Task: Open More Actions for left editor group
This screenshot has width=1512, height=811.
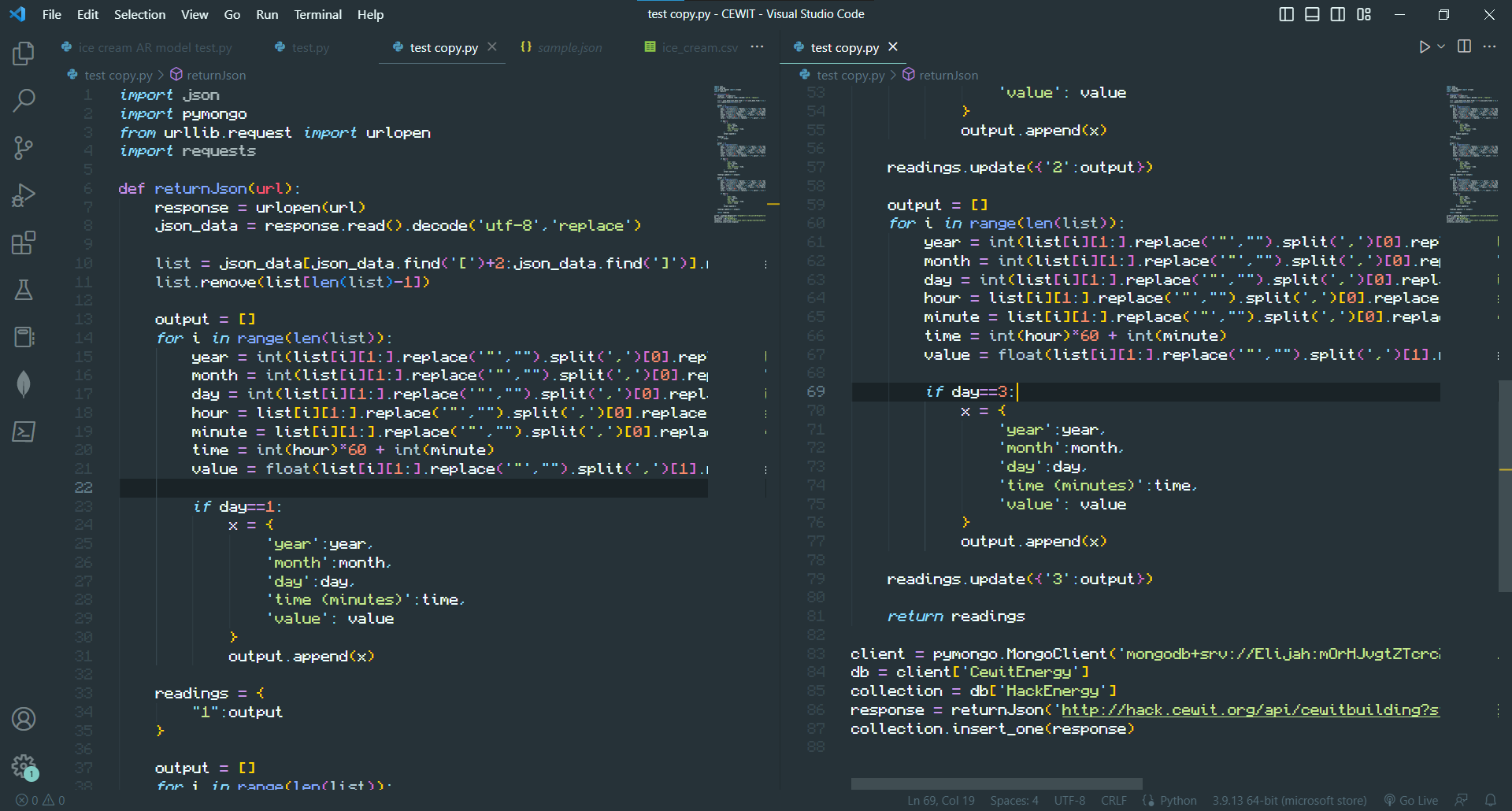Action: (757, 47)
